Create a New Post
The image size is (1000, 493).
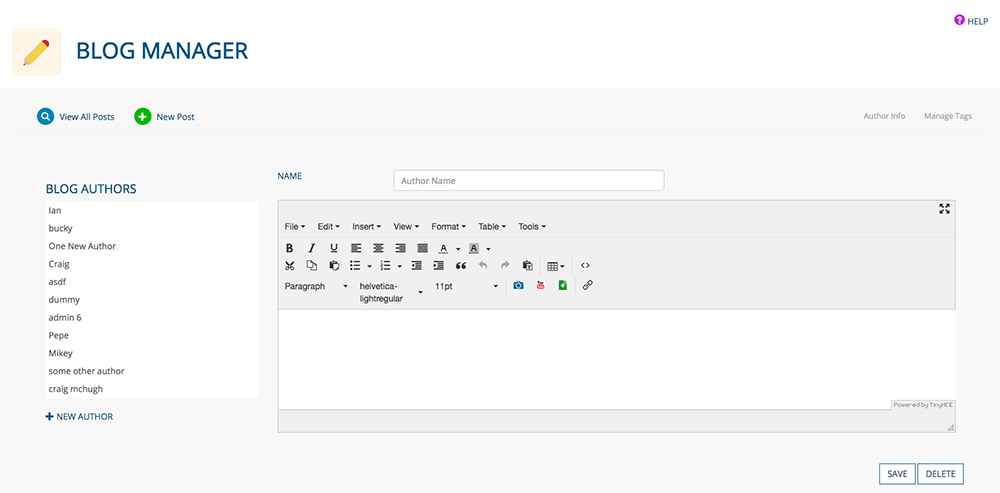coord(165,117)
